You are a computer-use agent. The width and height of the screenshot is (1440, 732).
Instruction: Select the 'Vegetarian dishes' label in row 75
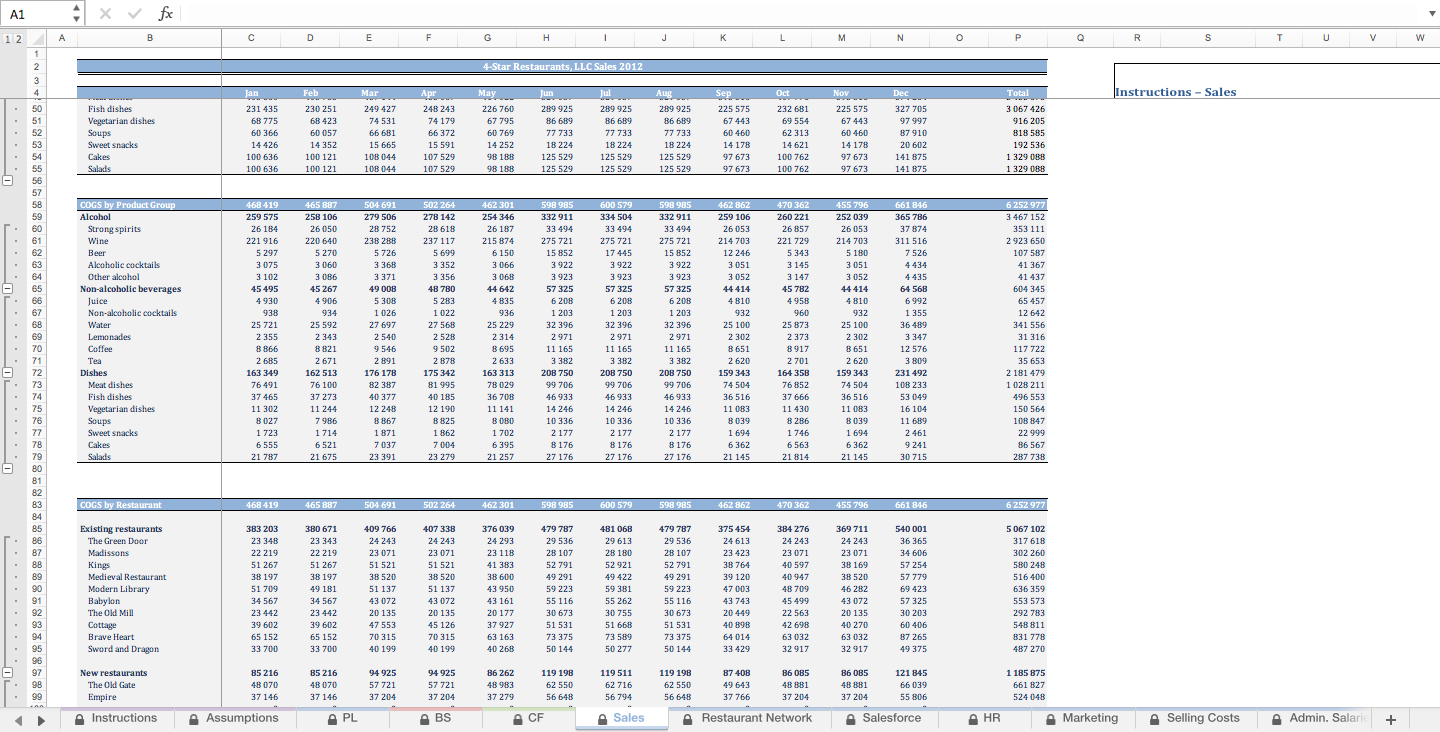click(x=121, y=409)
